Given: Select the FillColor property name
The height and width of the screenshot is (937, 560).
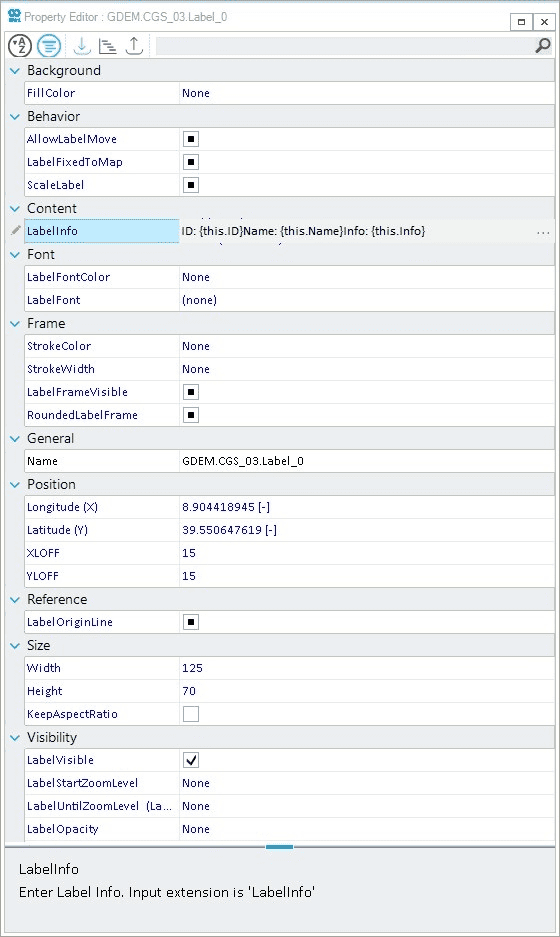Looking at the screenshot, I should [x=51, y=93].
